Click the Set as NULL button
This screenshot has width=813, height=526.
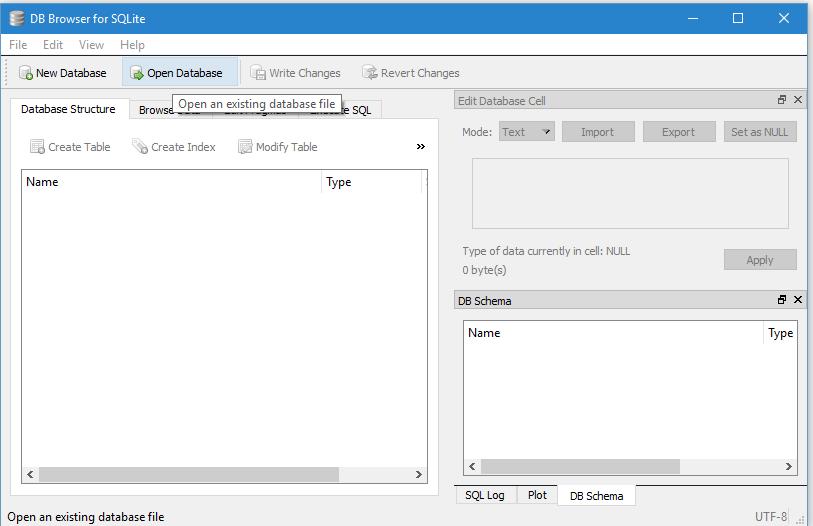(x=760, y=132)
